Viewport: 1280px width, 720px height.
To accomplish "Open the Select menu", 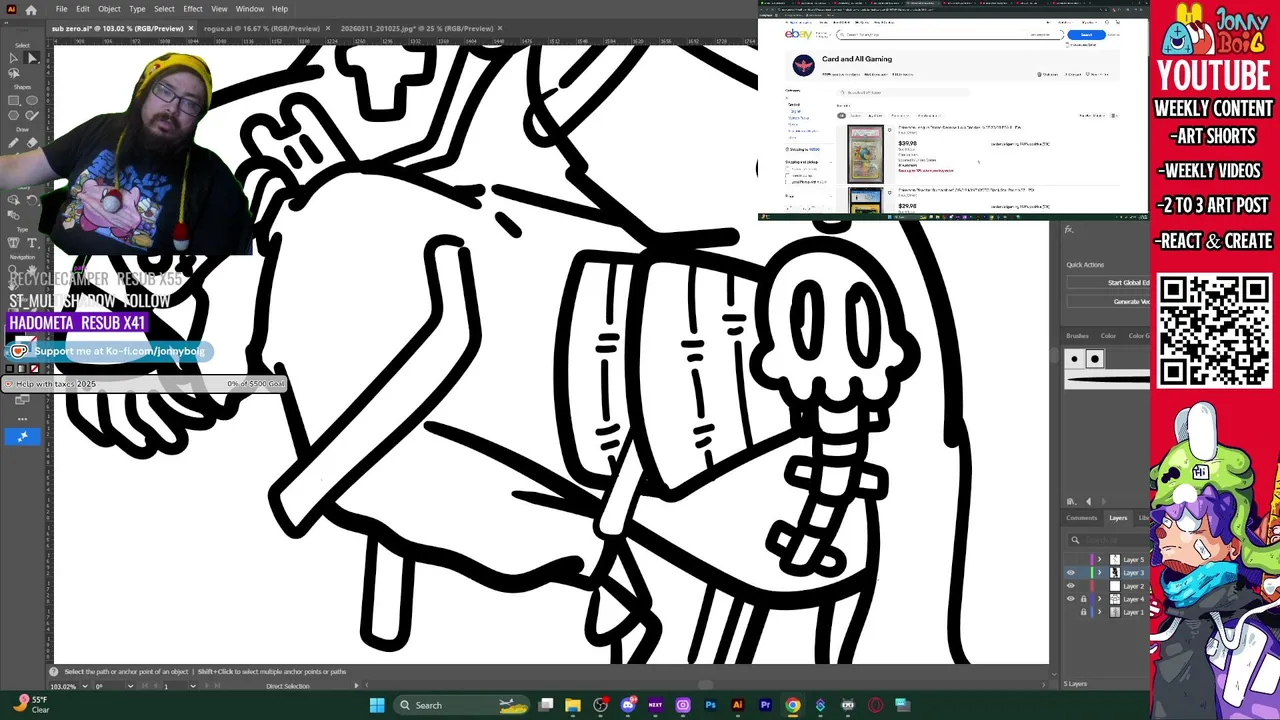I will click(164, 9).
